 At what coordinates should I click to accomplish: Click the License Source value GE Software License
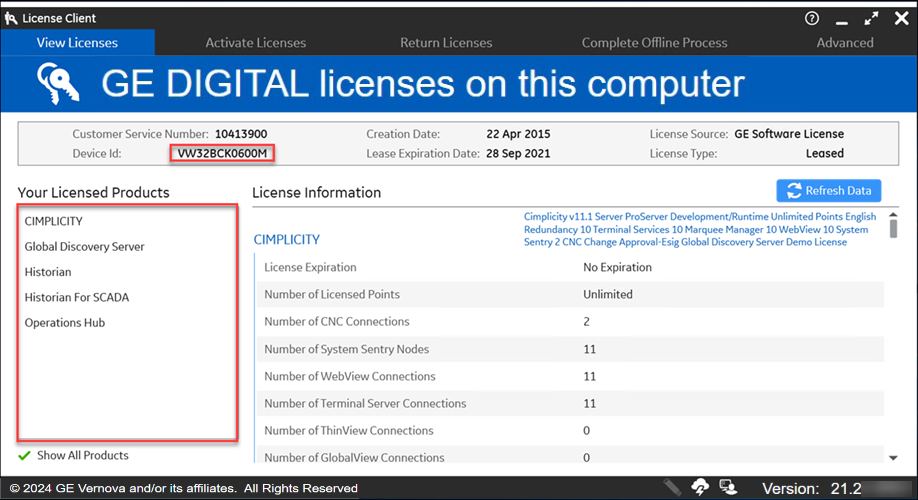(789, 134)
